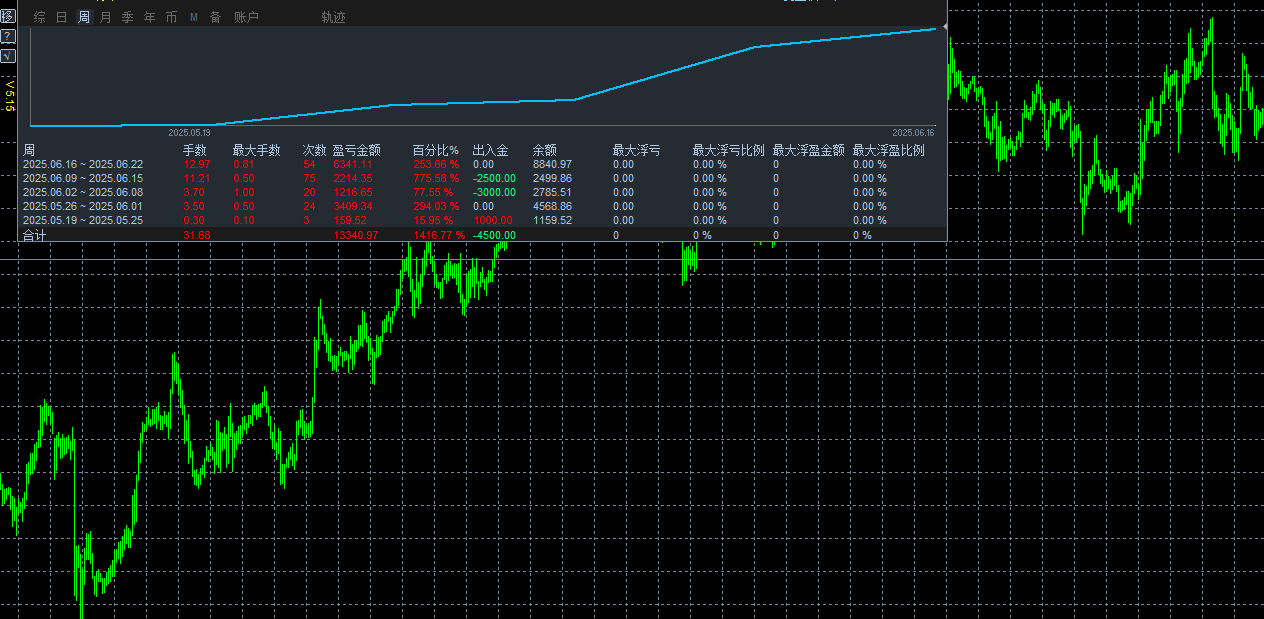Select week row 2025.05.26 ~ 2025.06.01
The height and width of the screenshot is (619, 1264).
(482, 206)
